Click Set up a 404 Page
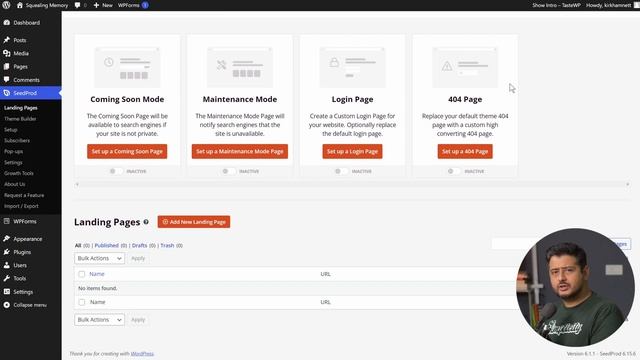Viewport: 640px width, 360px height. (x=465, y=151)
